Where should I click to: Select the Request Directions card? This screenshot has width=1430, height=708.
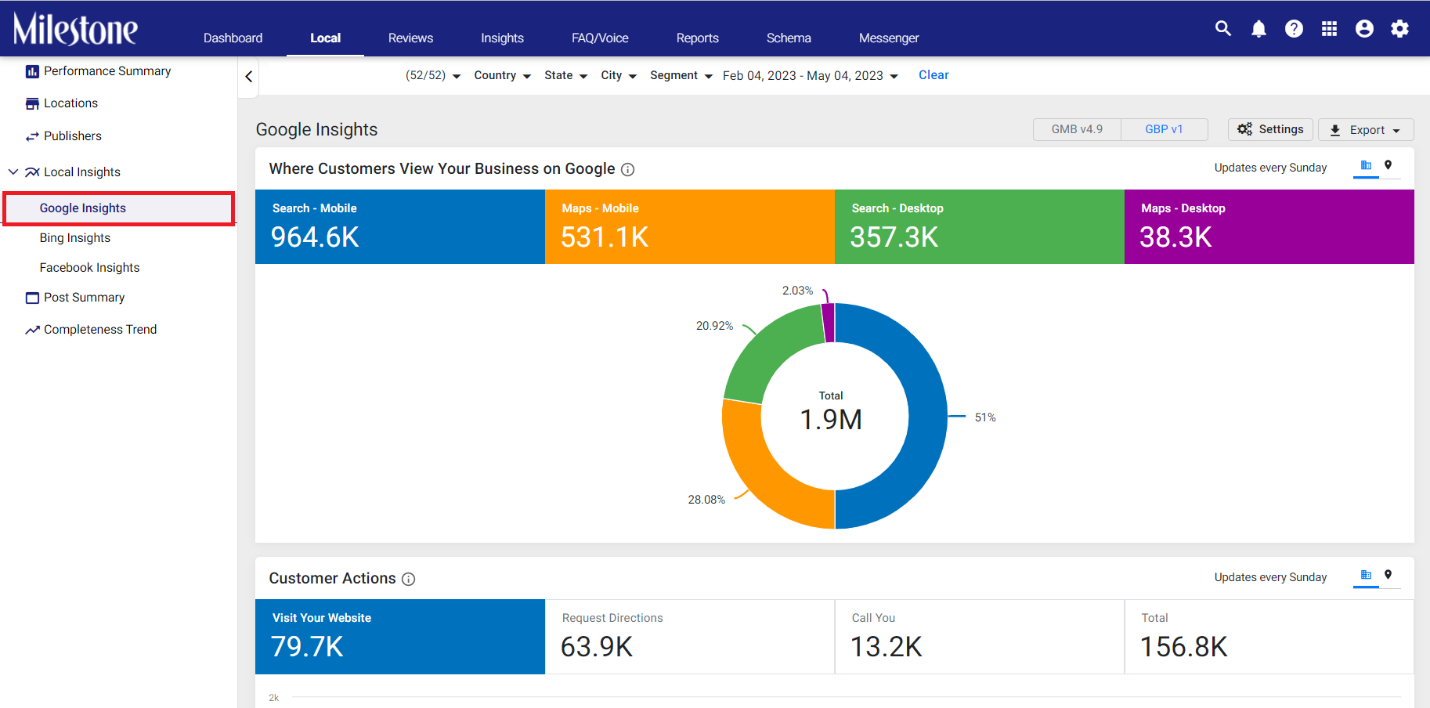tap(690, 637)
